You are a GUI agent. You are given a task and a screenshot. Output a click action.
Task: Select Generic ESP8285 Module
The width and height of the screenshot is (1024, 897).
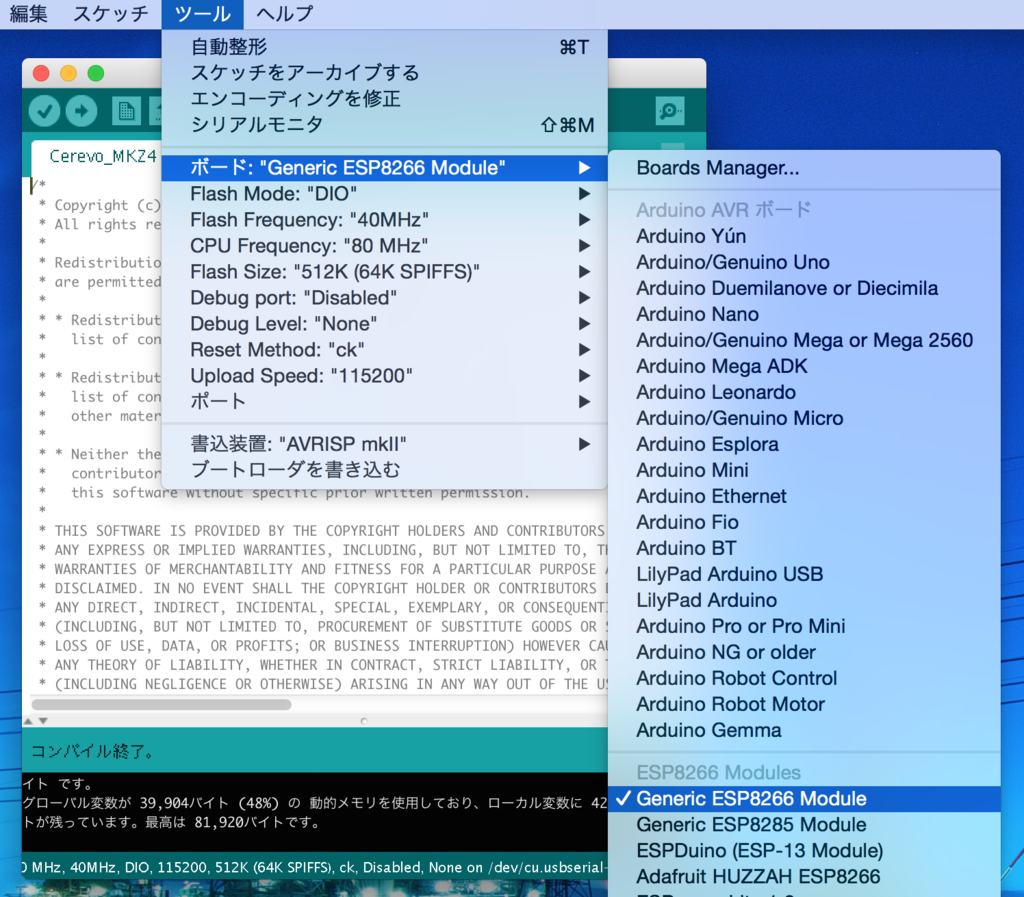(804, 825)
